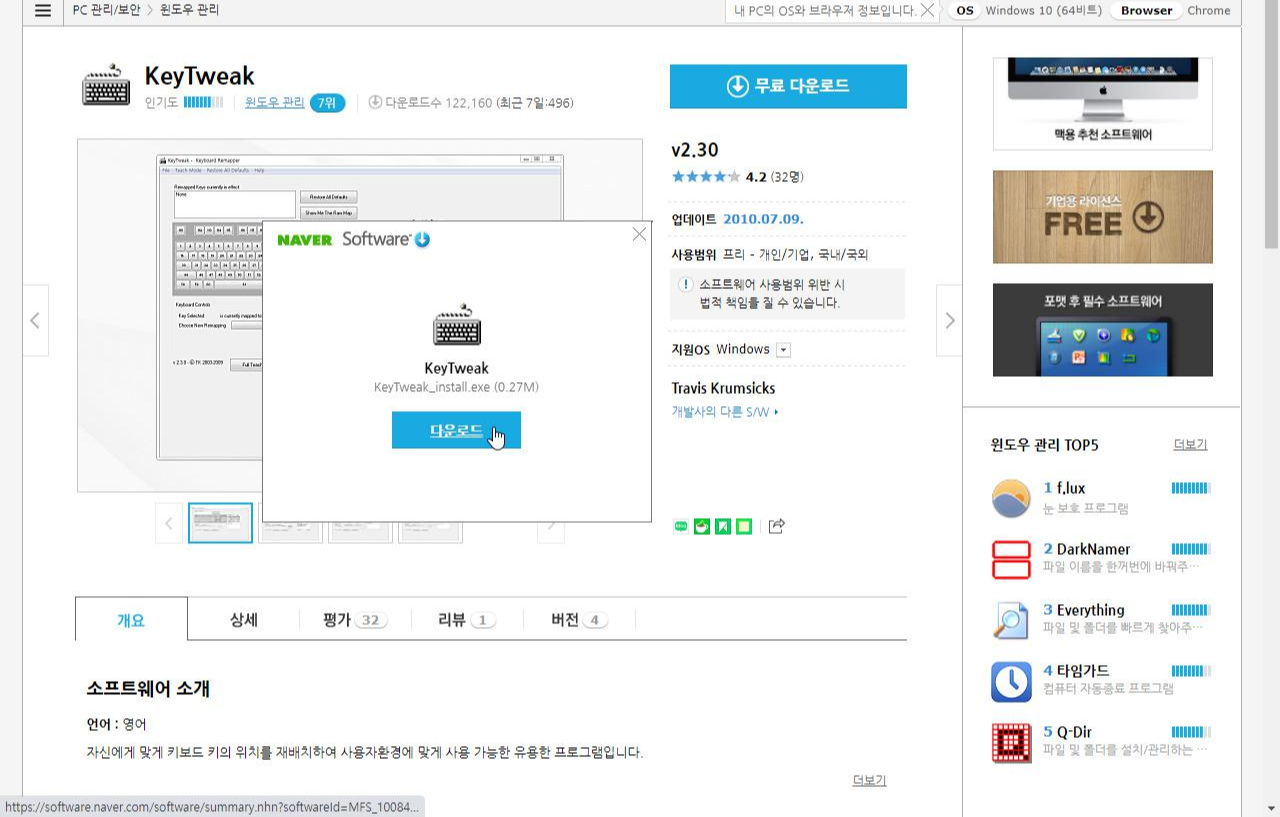This screenshot has height=817, width=1280.
Task: Open the 기업용 라이선스 FREE banner
Action: point(1103,217)
